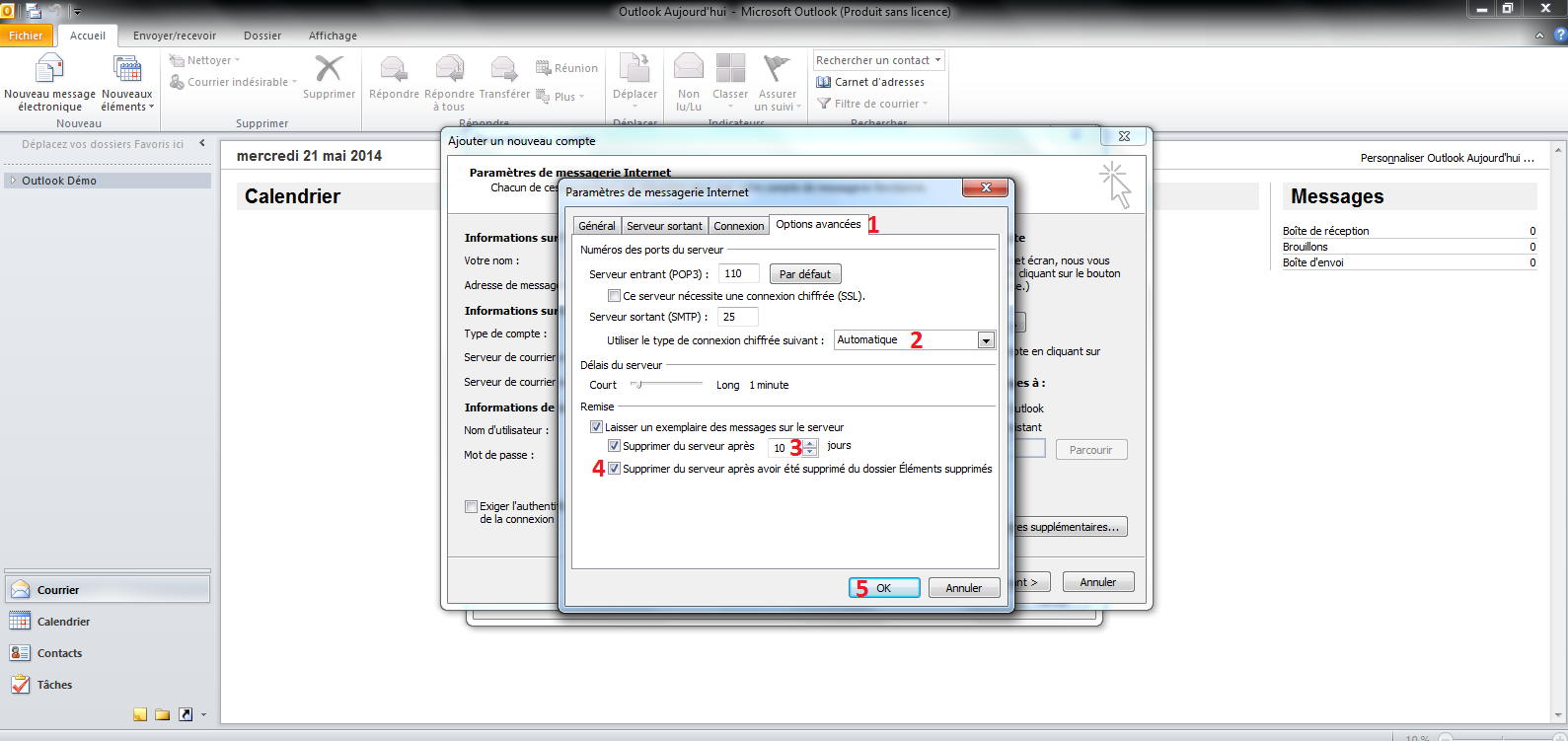Image resolution: width=1568 pixels, height=741 pixels.
Task: Open the Envoyer/recevoir ribbon tab
Action: click(x=175, y=36)
